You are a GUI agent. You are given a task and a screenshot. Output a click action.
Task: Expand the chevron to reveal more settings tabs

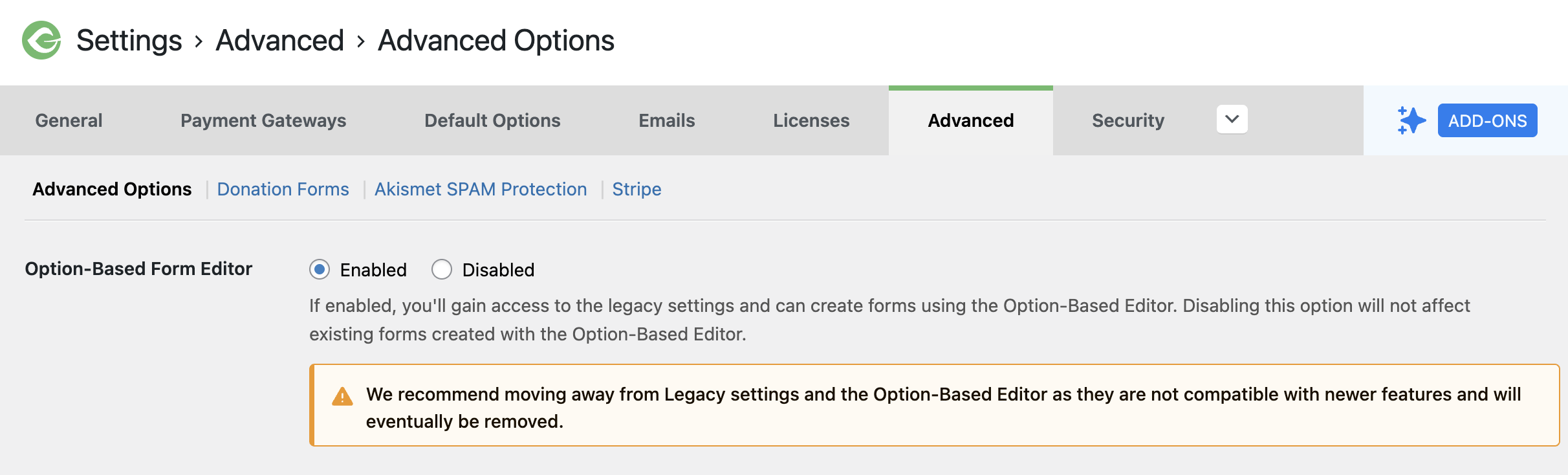[1232, 120]
